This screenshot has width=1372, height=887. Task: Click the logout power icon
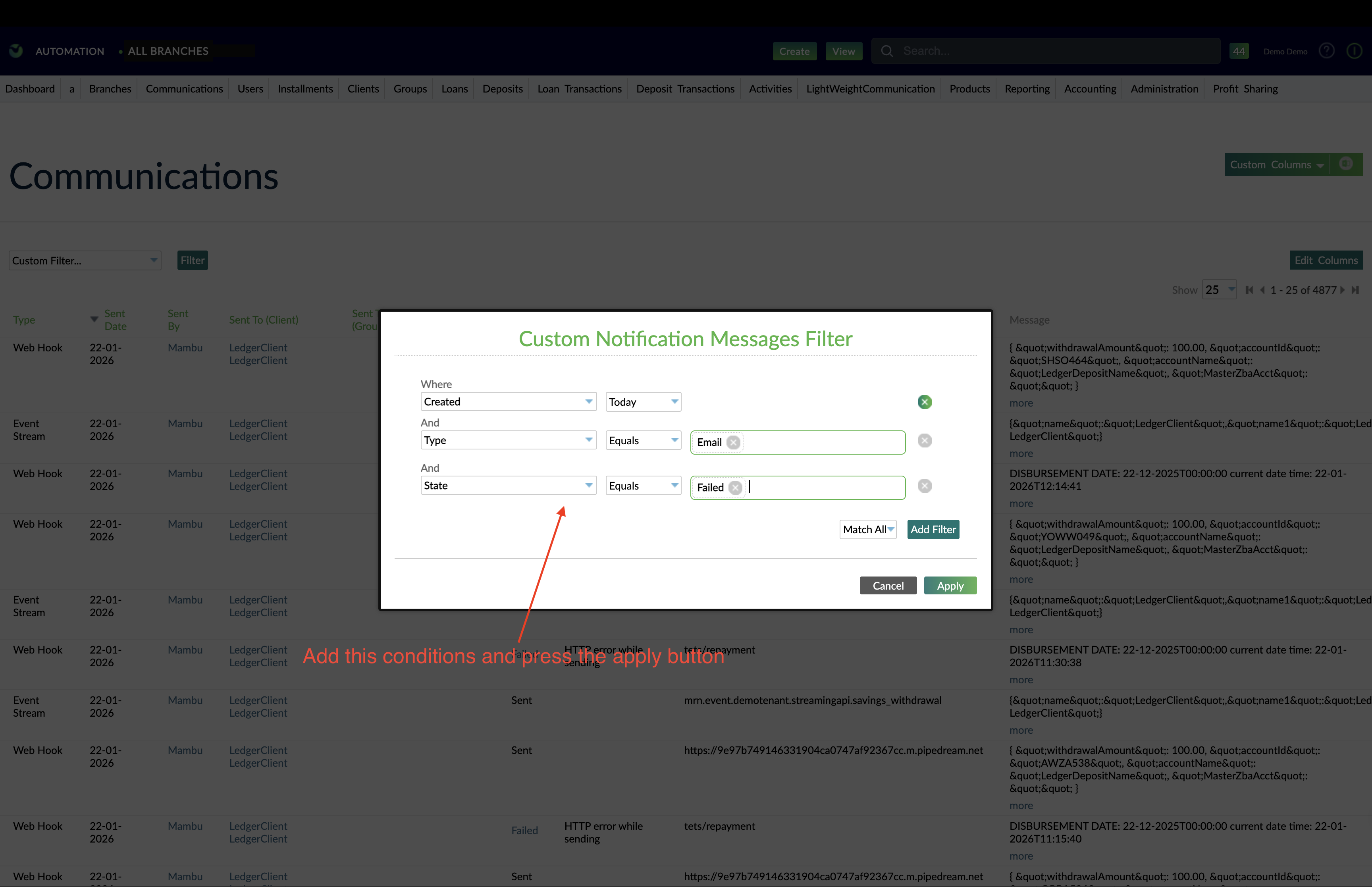click(1354, 51)
